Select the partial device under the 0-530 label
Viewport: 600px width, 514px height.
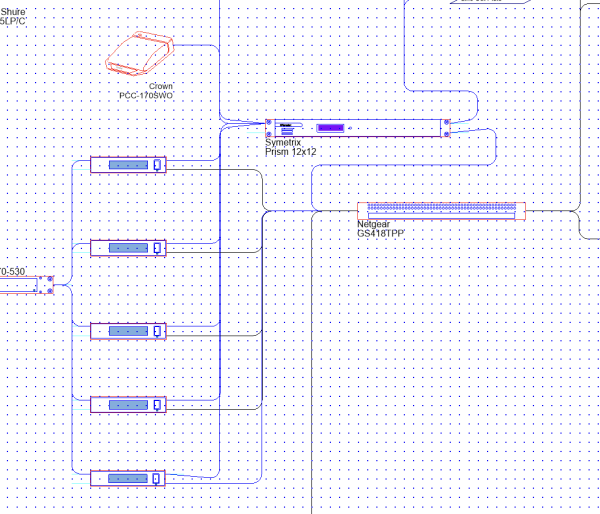click(26, 285)
